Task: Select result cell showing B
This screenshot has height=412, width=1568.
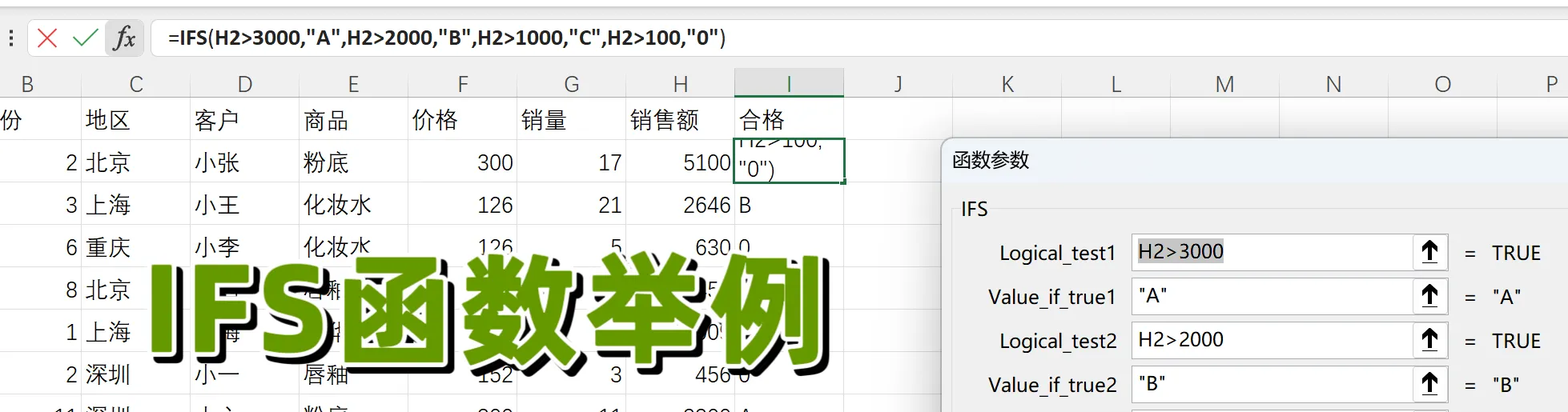Action: pos(789,205)
